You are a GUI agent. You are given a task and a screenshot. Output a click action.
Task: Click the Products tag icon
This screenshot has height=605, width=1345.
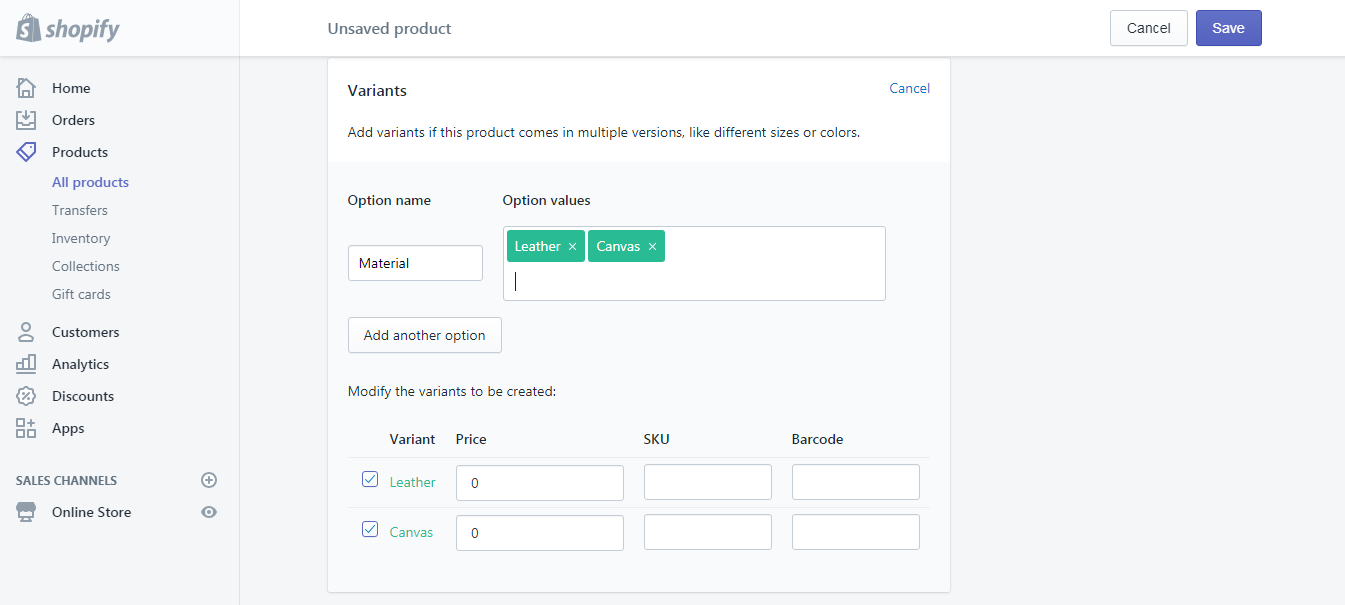(x=26, y=152)
